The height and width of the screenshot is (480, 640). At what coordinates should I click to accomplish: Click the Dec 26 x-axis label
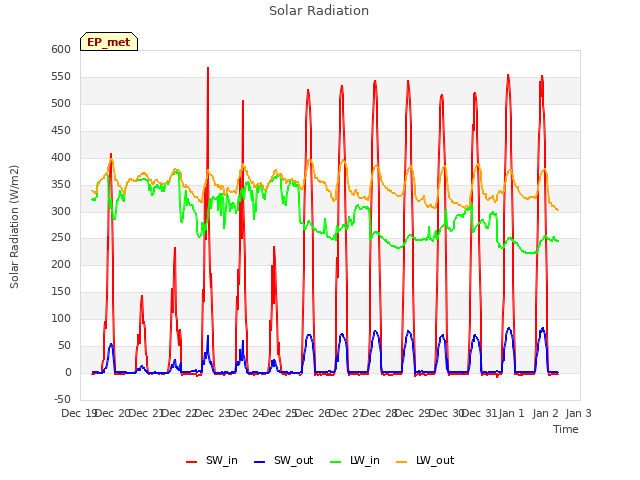312,413
